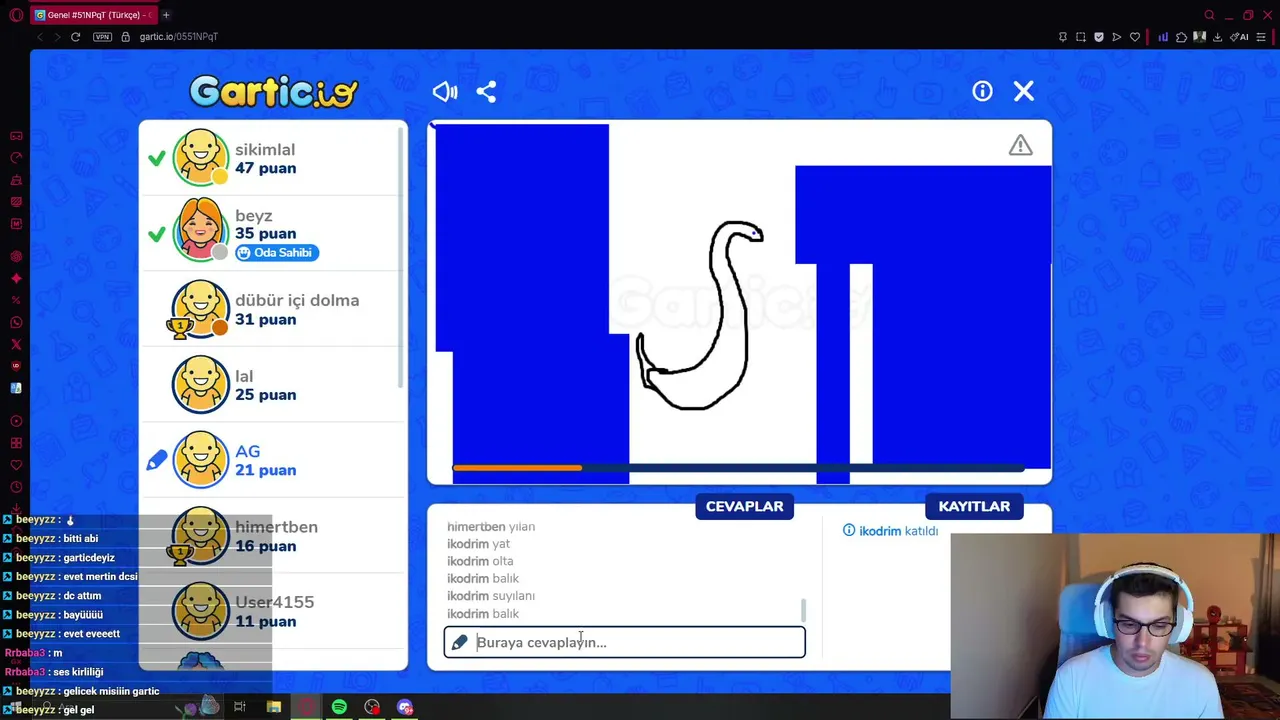Click player name 'himertben' in the list
Screen dimensions: 1280x720
[276, 527]
